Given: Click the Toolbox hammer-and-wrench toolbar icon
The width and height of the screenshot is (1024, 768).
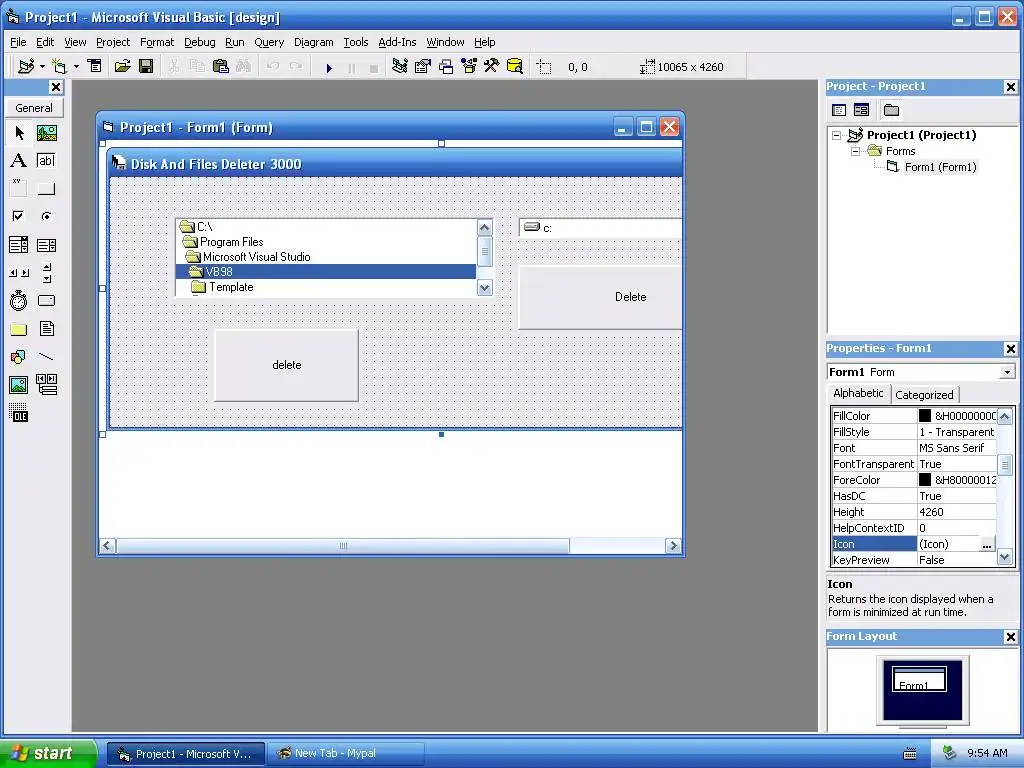Looking at the screenshot, I should point(491,66).
